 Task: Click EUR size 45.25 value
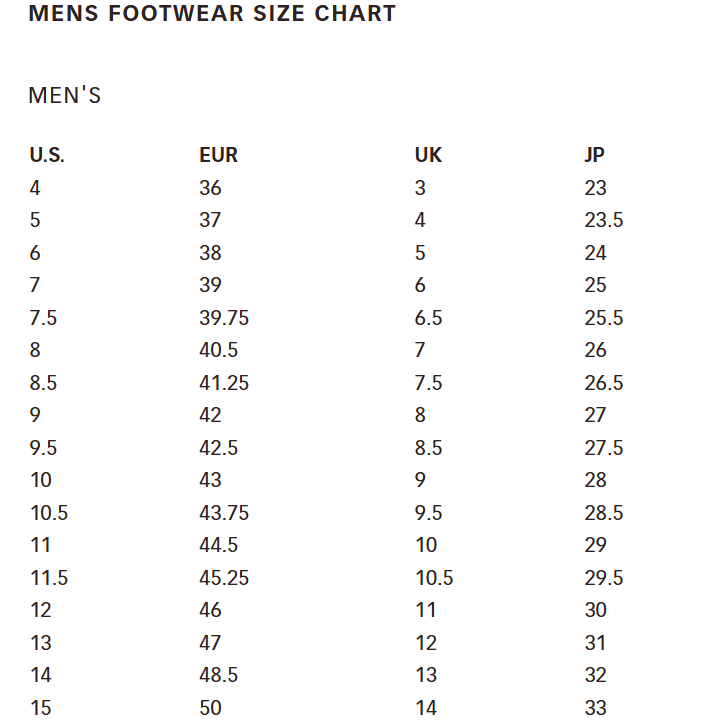click(x=224, y=578)
